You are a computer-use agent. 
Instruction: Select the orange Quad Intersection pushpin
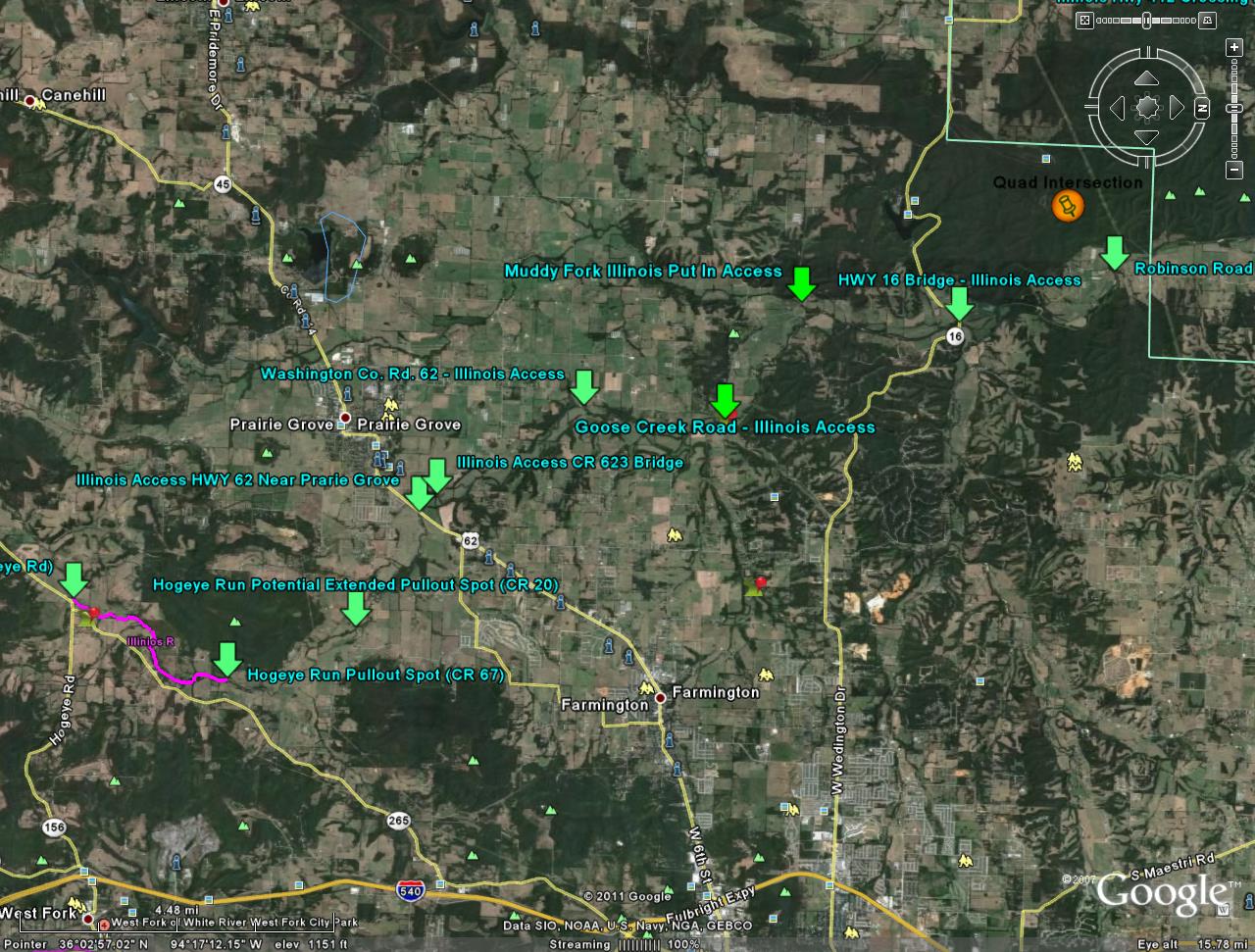[1067, 206]
